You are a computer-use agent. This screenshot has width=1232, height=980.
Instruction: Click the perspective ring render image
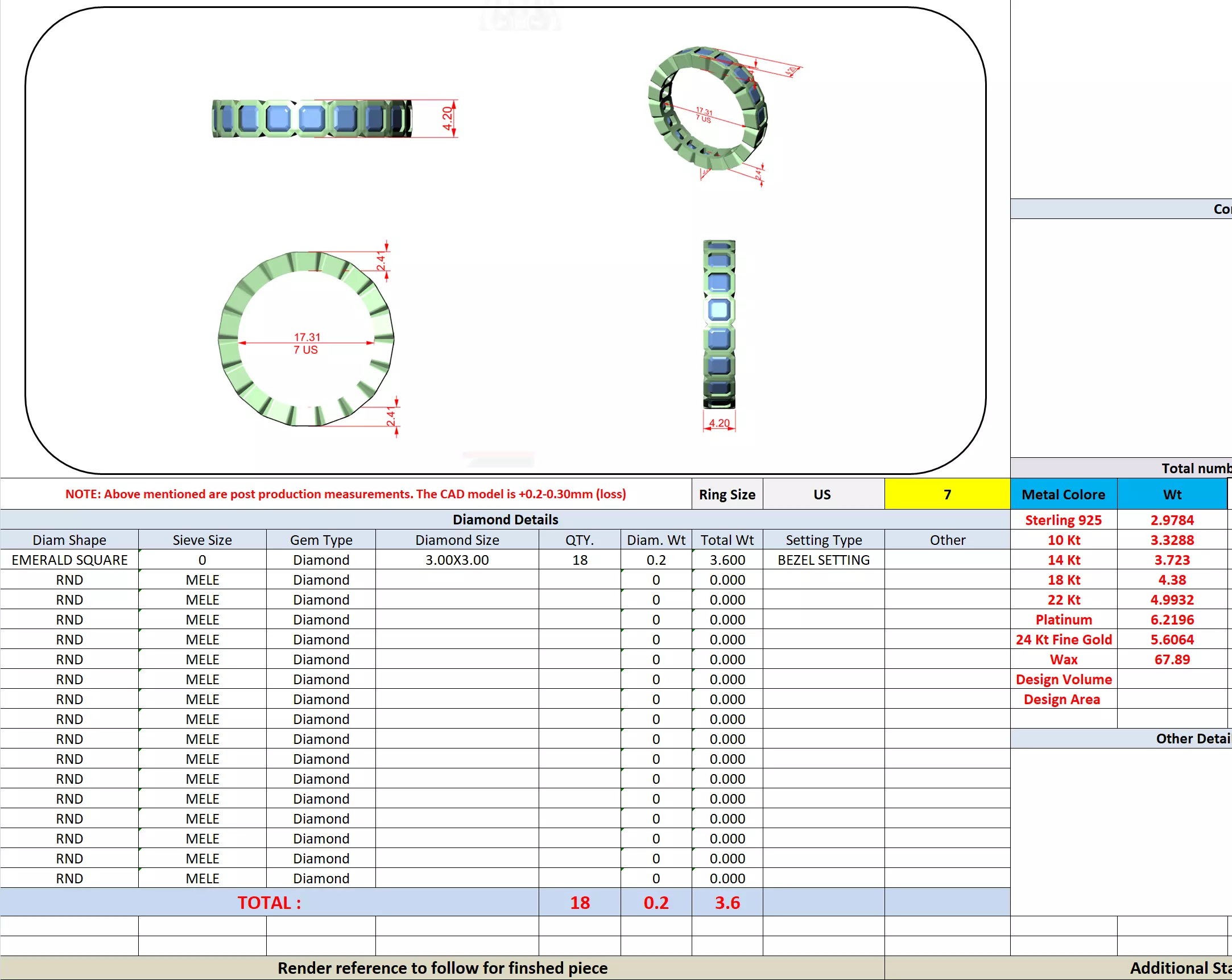[x=708, y=109]
